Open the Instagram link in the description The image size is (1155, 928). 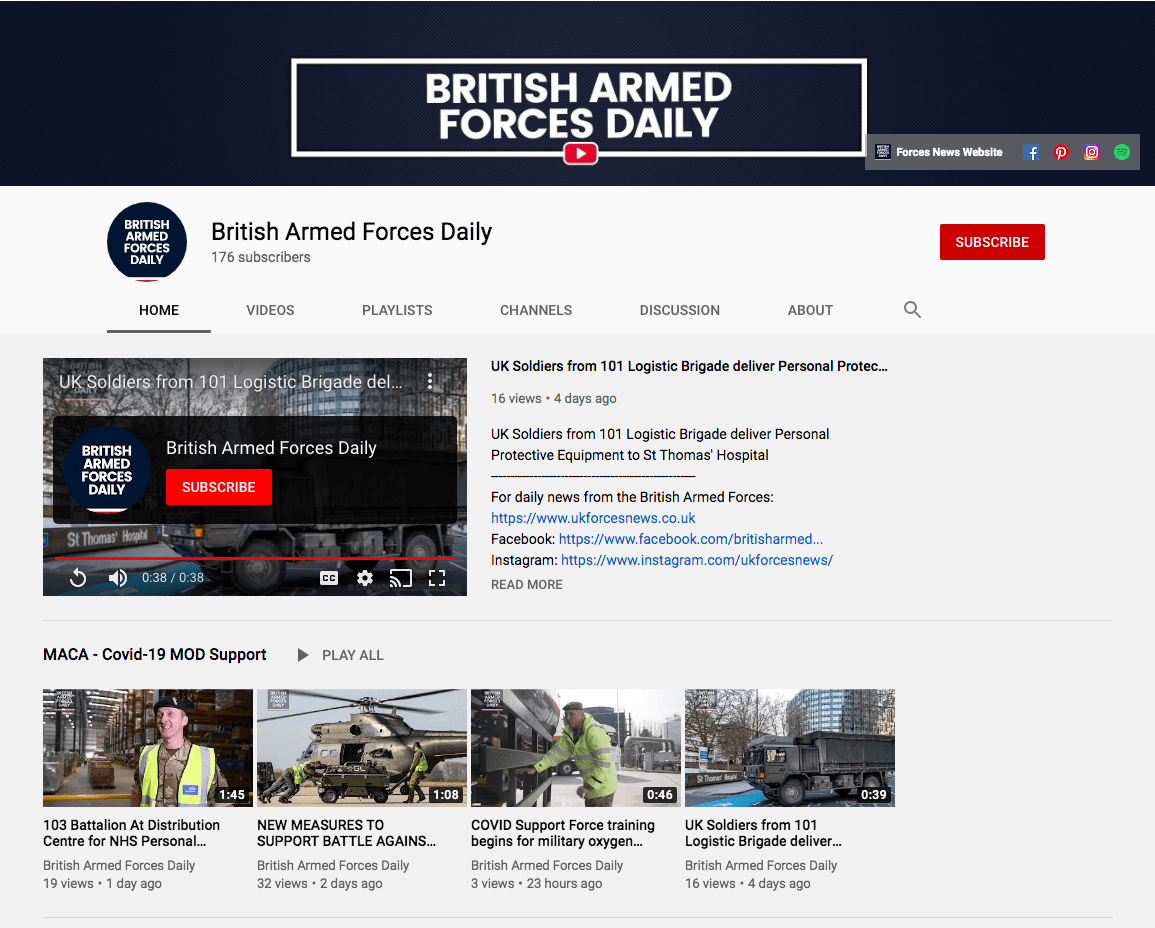click(697, 560)
